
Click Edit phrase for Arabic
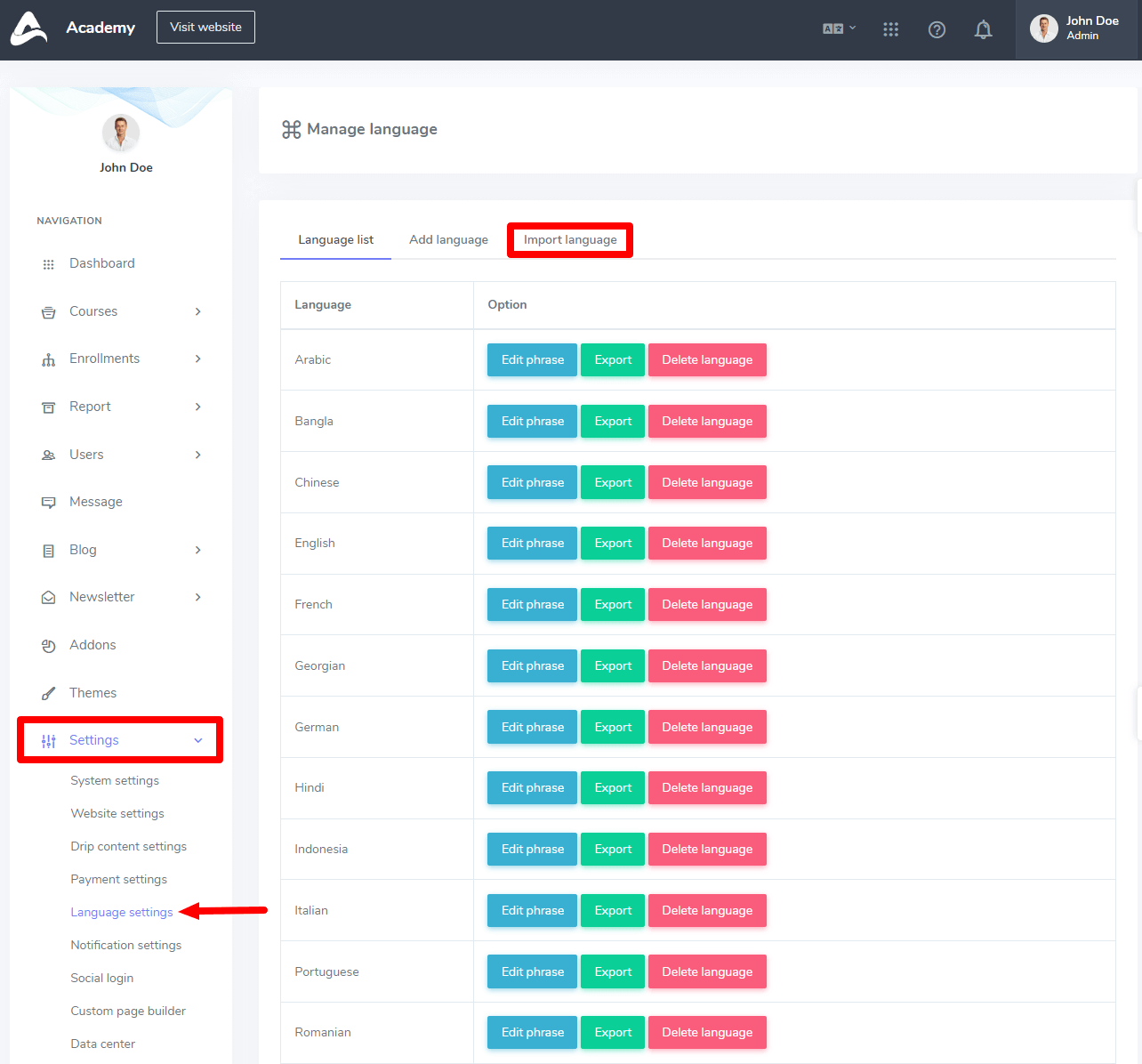tap(532, 360)
